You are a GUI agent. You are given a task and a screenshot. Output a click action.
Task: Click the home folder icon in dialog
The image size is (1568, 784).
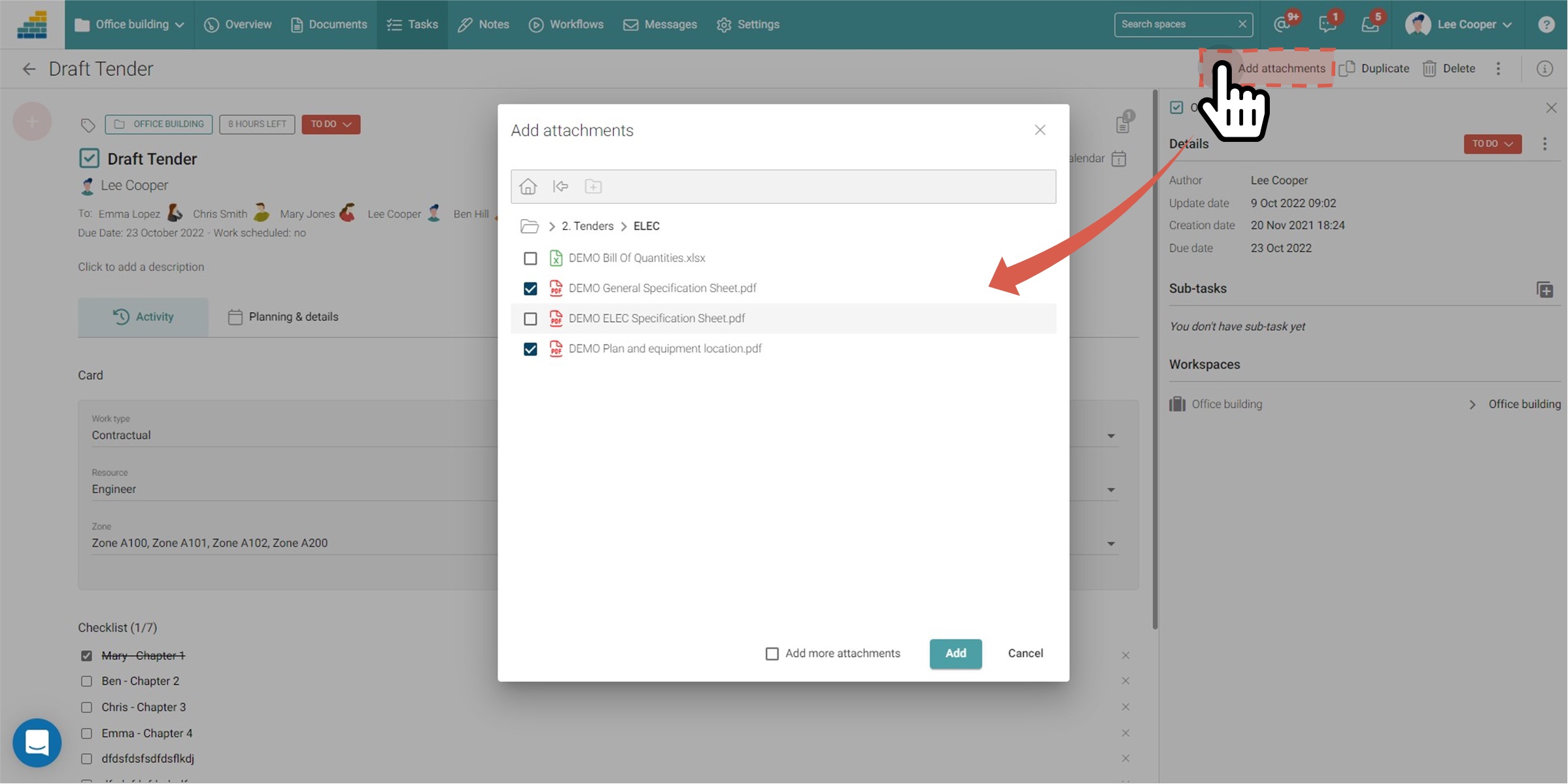coord(528,186)
